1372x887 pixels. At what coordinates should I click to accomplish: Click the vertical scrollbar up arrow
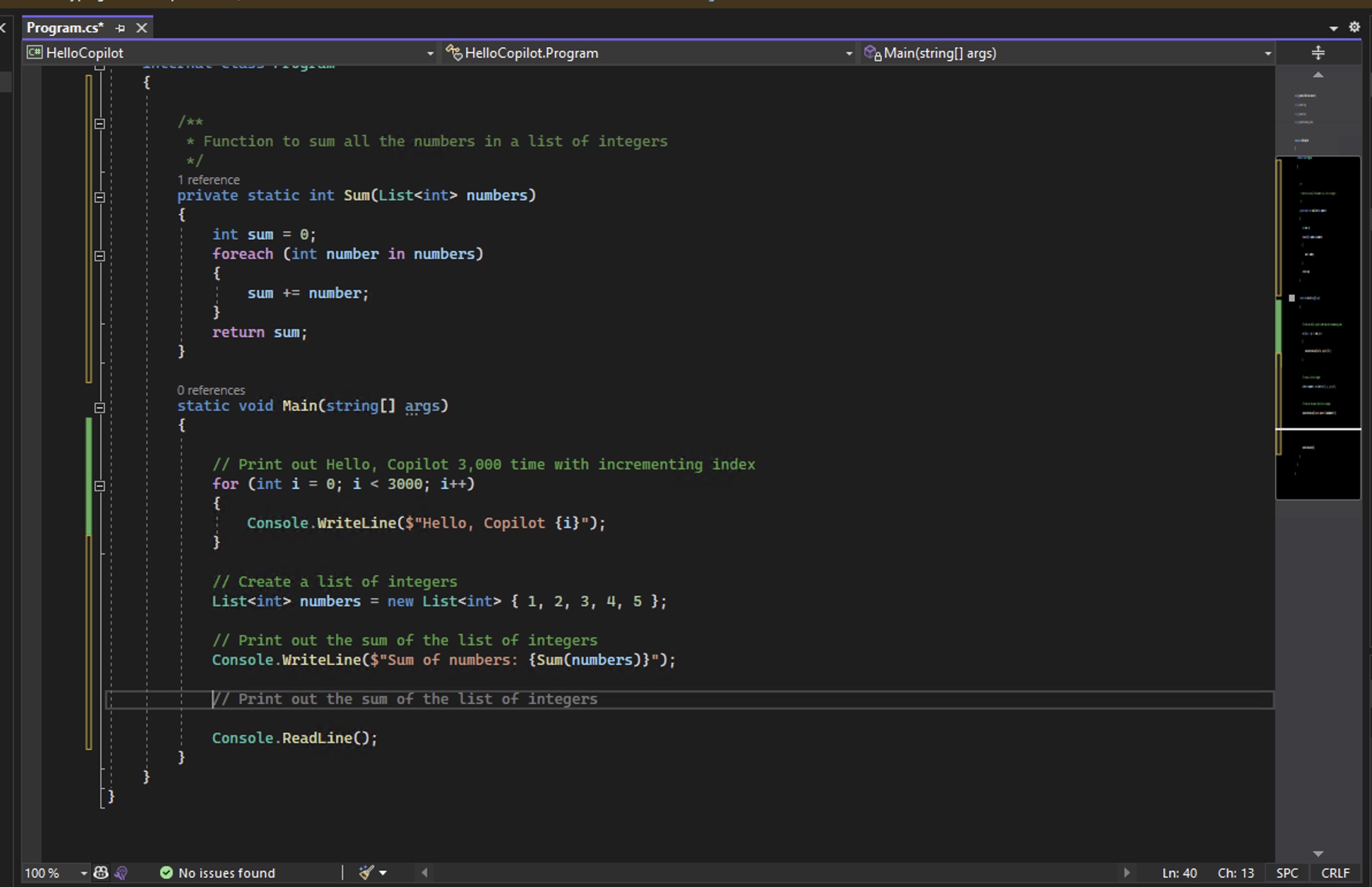point(1318,75)
